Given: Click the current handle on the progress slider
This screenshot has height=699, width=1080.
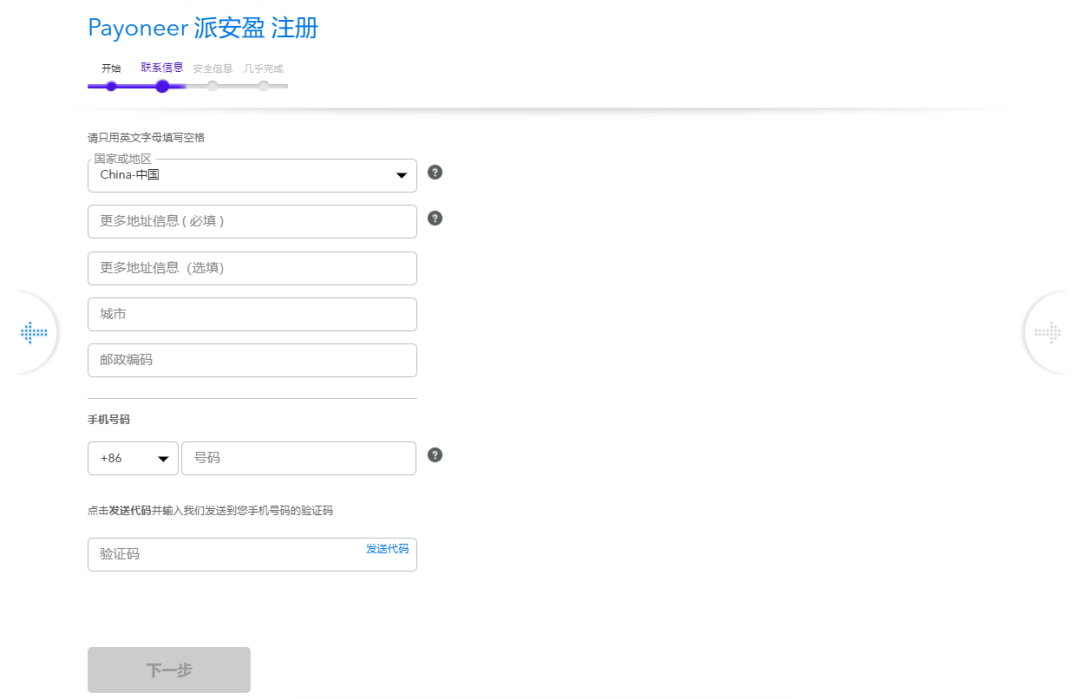Looking at the screenshot, I should click(x=162, y=86).
